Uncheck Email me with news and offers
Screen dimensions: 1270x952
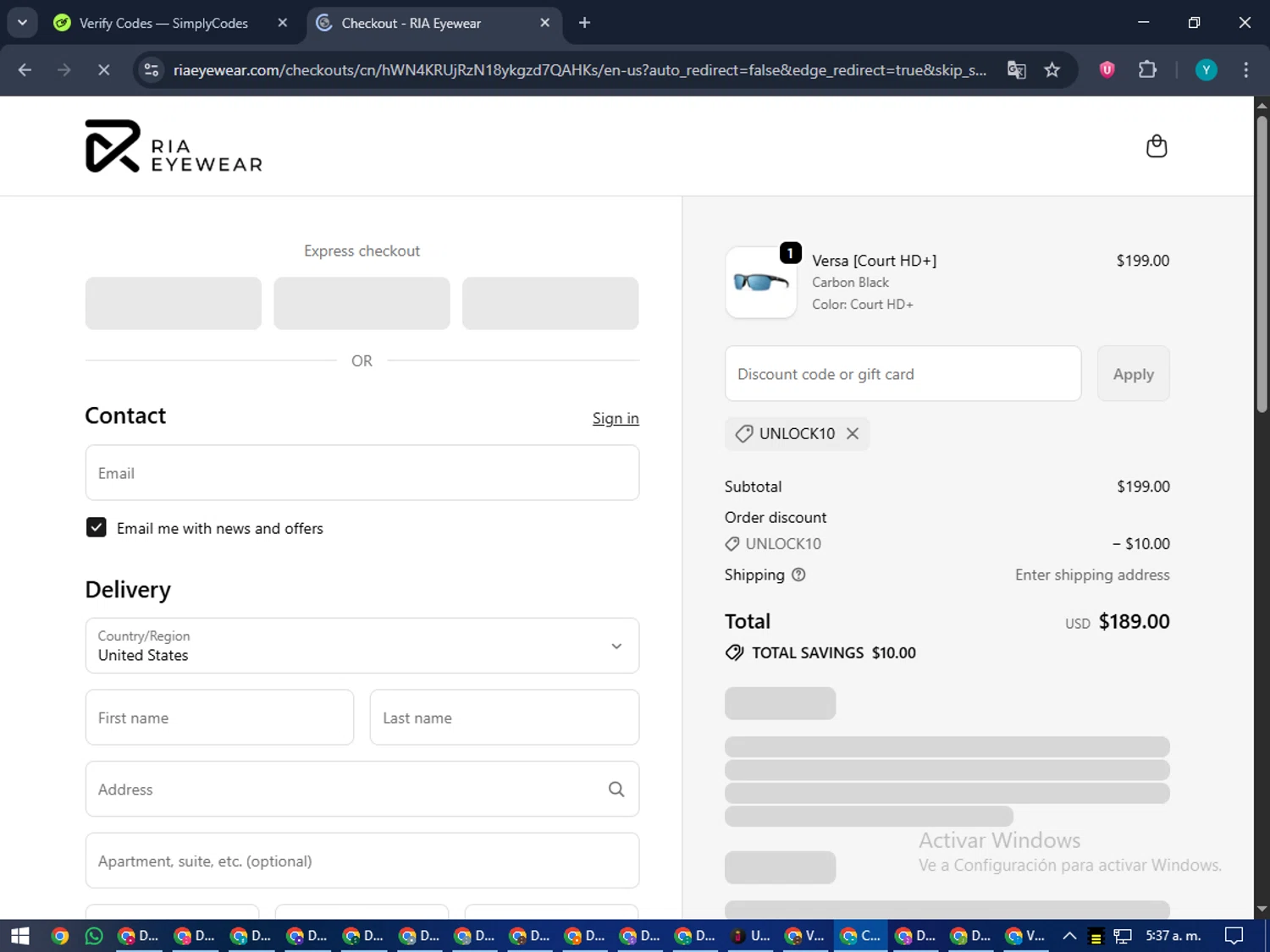pyautogui.click(x=97, y=528)
